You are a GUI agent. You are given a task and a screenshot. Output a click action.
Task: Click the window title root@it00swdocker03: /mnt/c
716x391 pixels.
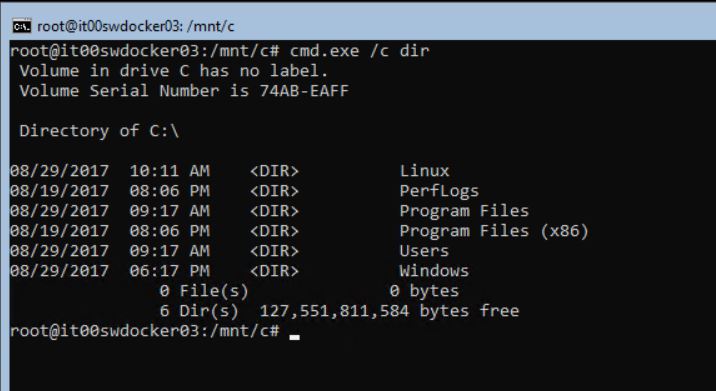tap(136, 26)
